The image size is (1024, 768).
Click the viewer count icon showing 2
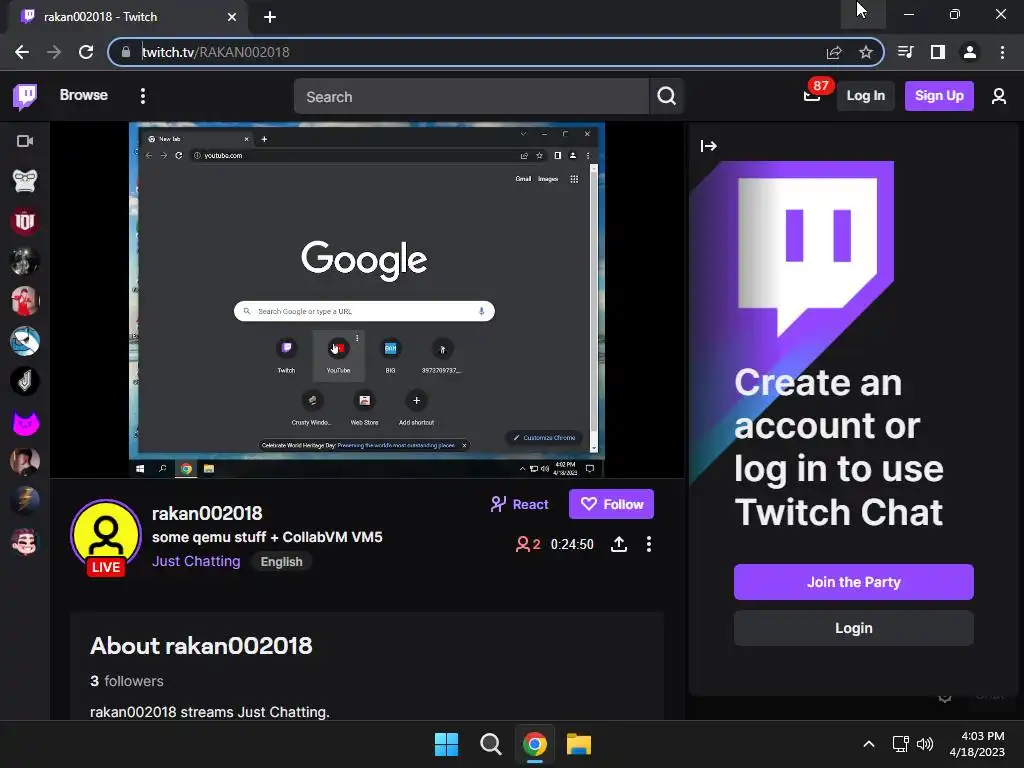[x=528, y=544]
